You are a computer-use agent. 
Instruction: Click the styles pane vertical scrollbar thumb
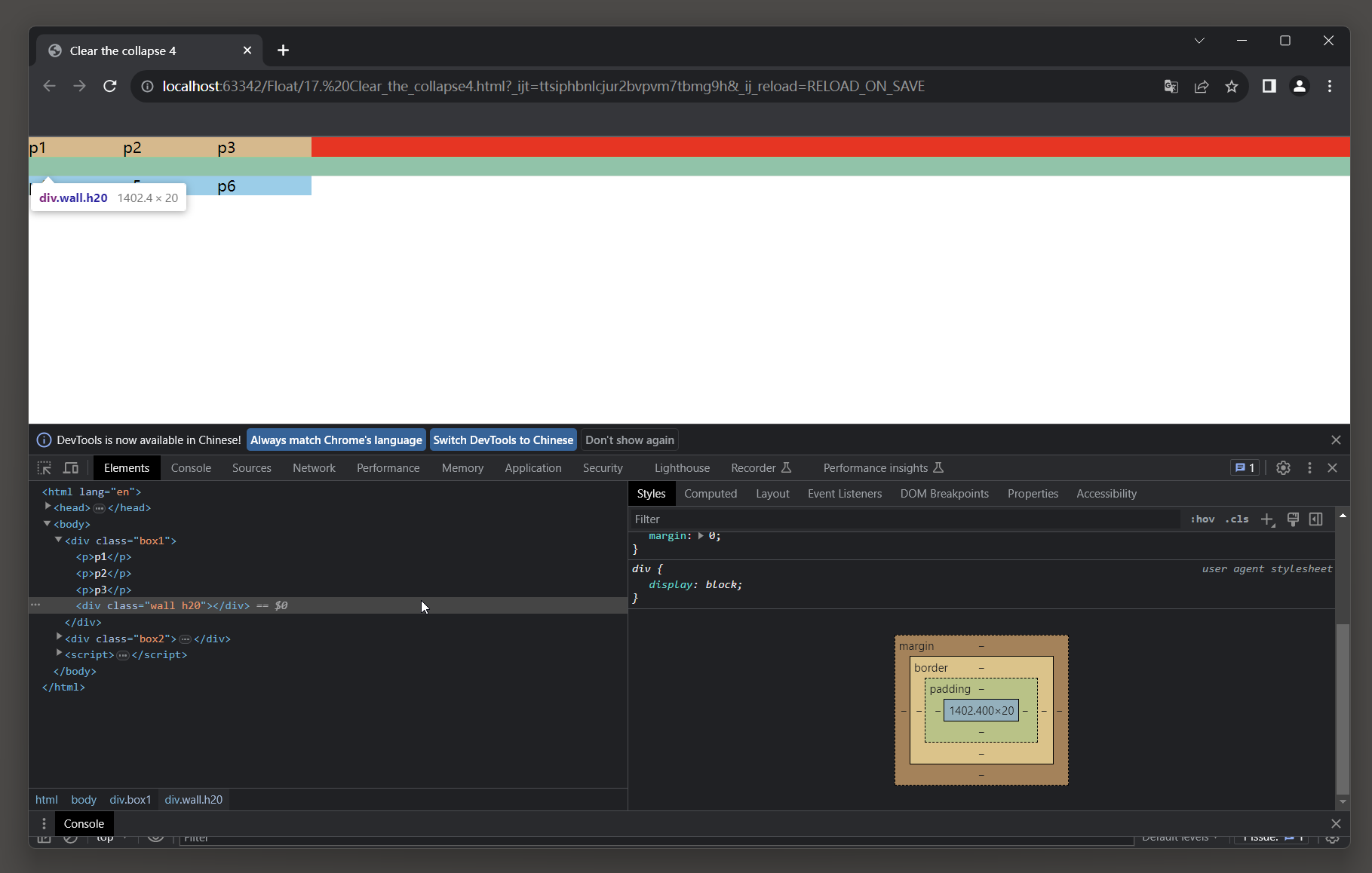coord(1343,709)
